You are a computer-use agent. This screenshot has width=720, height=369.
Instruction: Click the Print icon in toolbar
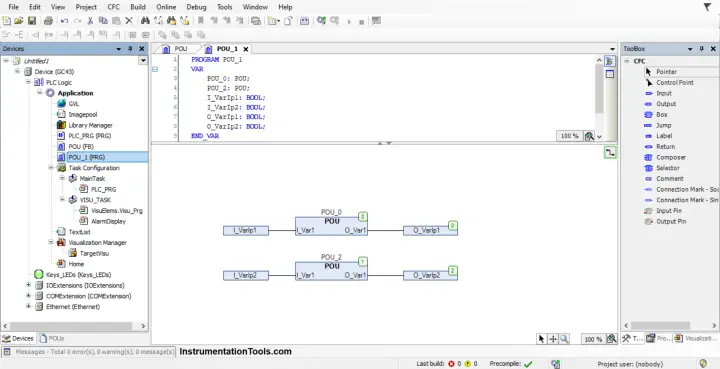click(x=48, y=21)
